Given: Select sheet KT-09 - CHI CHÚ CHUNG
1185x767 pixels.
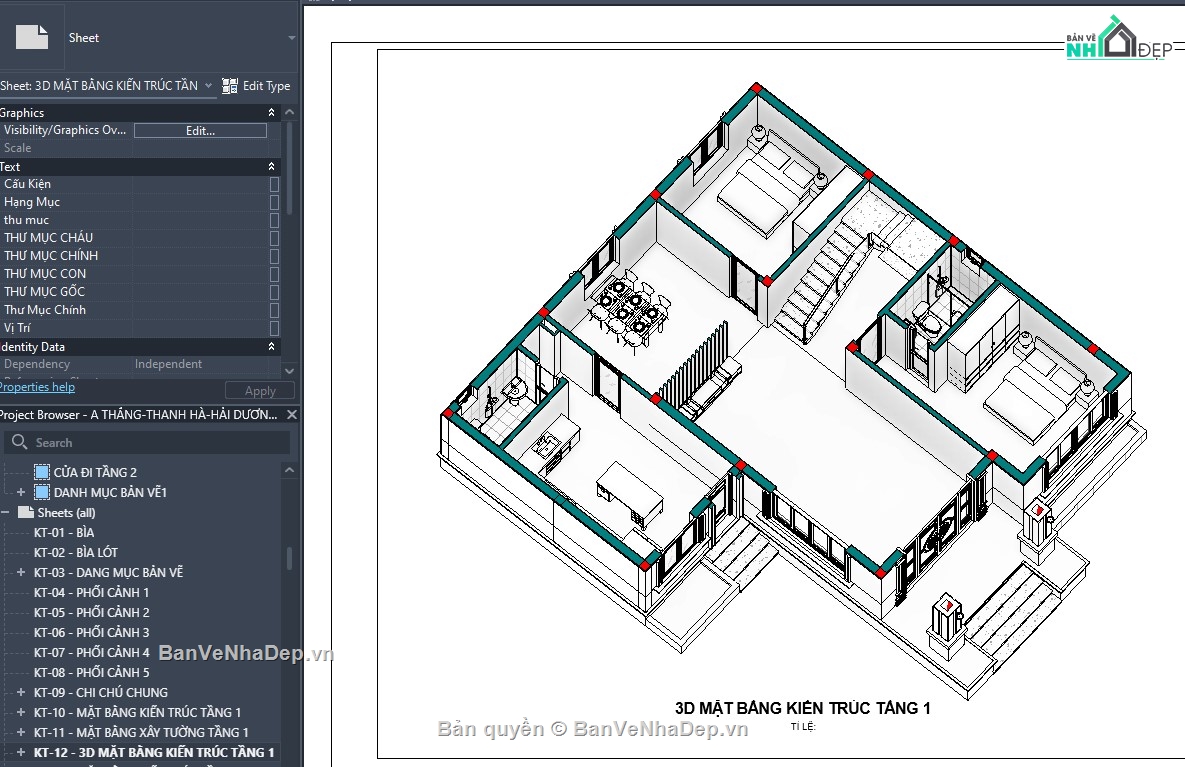Looking at the screenshot, I should tap(101, 692).
